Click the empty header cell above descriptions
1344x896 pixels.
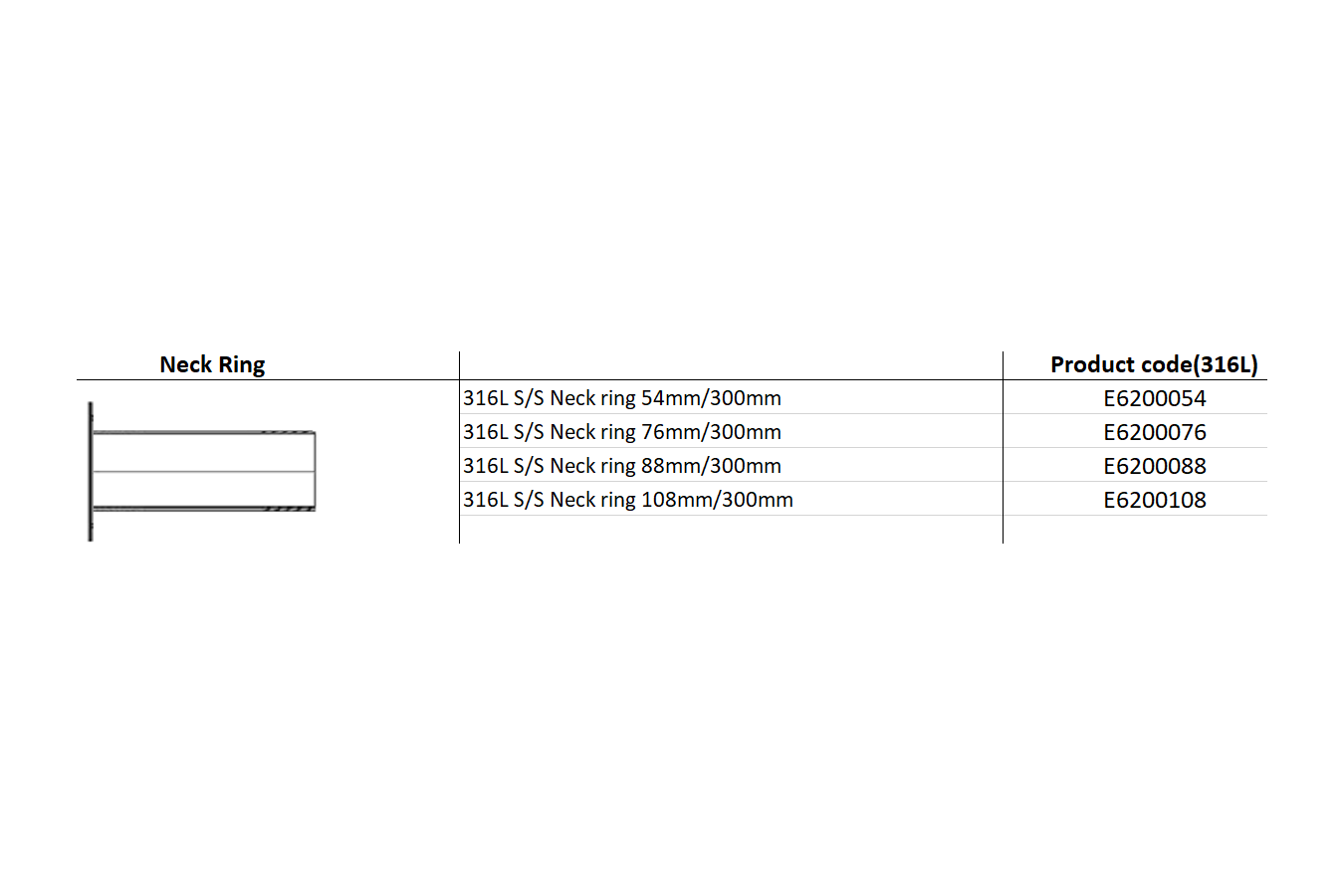tap(731, 365)
